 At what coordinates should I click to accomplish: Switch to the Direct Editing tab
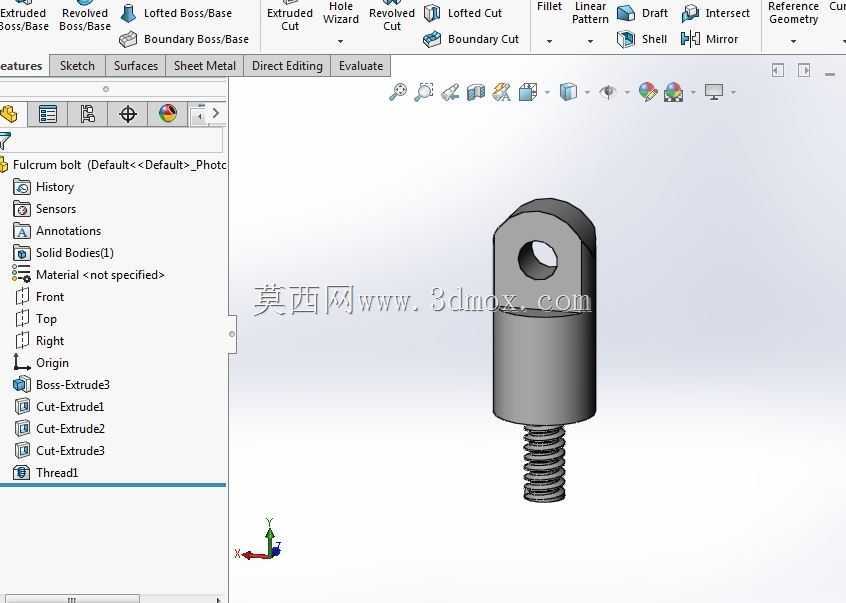point(287,66)
